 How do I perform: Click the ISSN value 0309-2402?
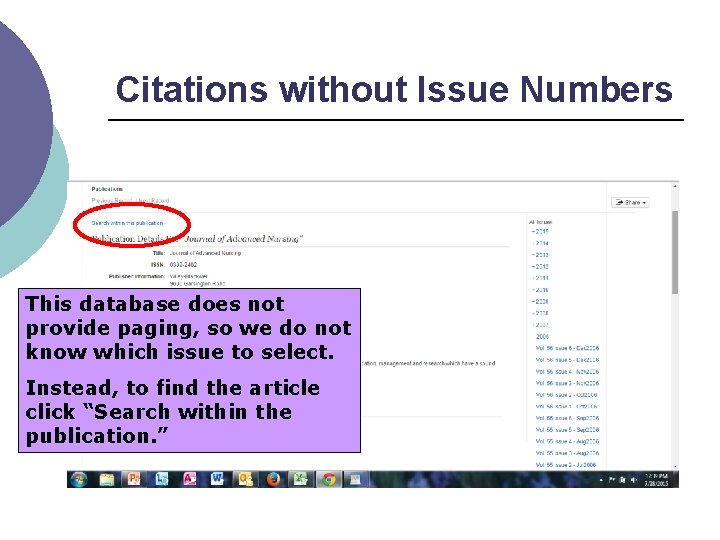[x=183, y=265]
